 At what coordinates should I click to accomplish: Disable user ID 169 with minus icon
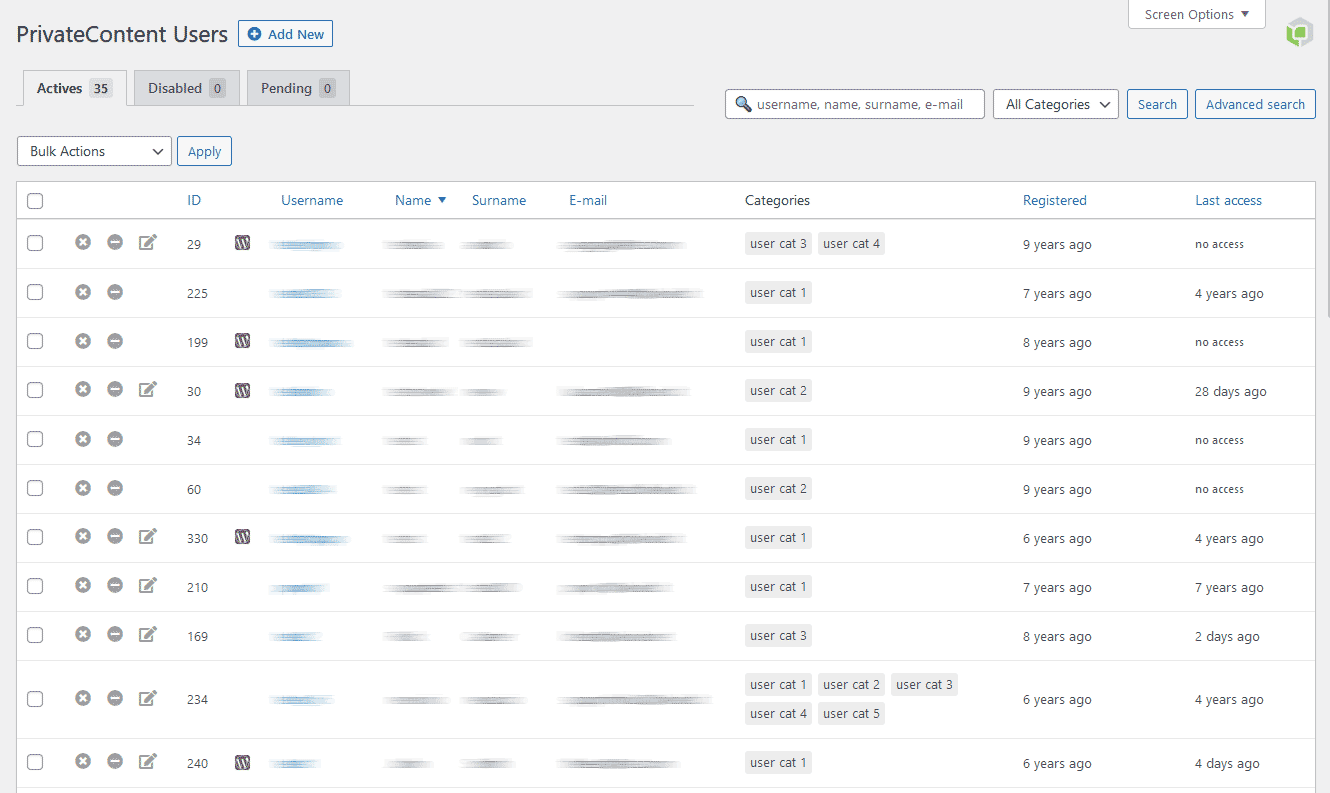coord(115,634)
